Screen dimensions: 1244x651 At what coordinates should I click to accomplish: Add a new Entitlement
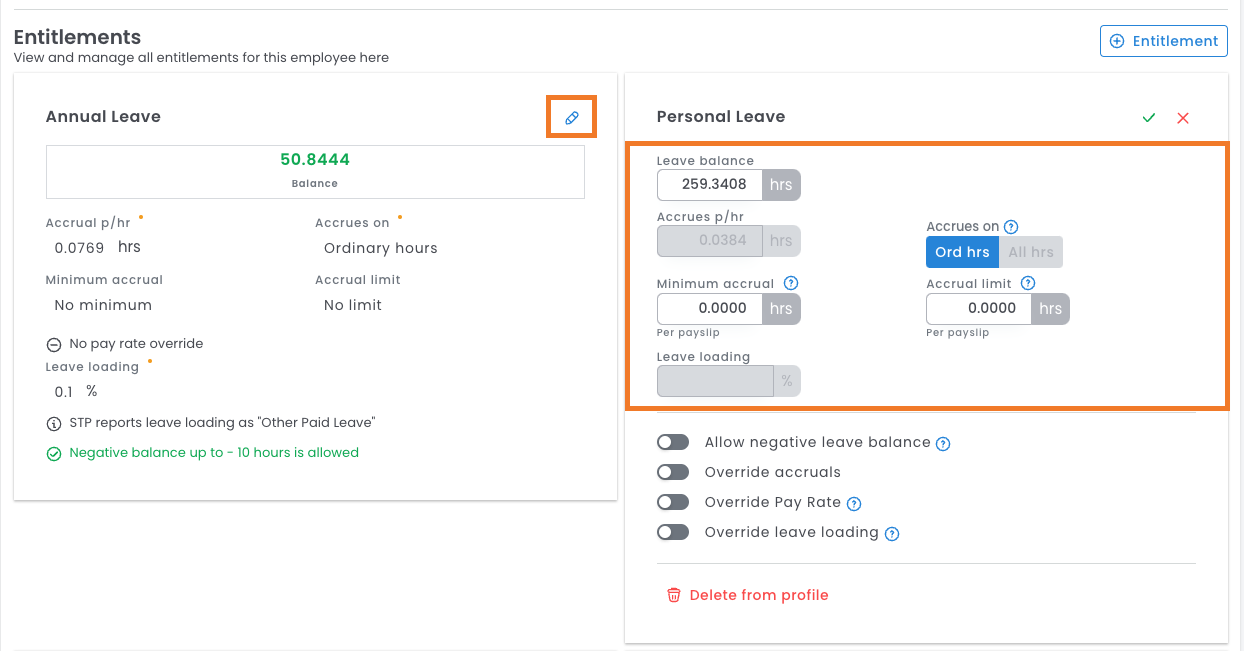click(1164, 41)
